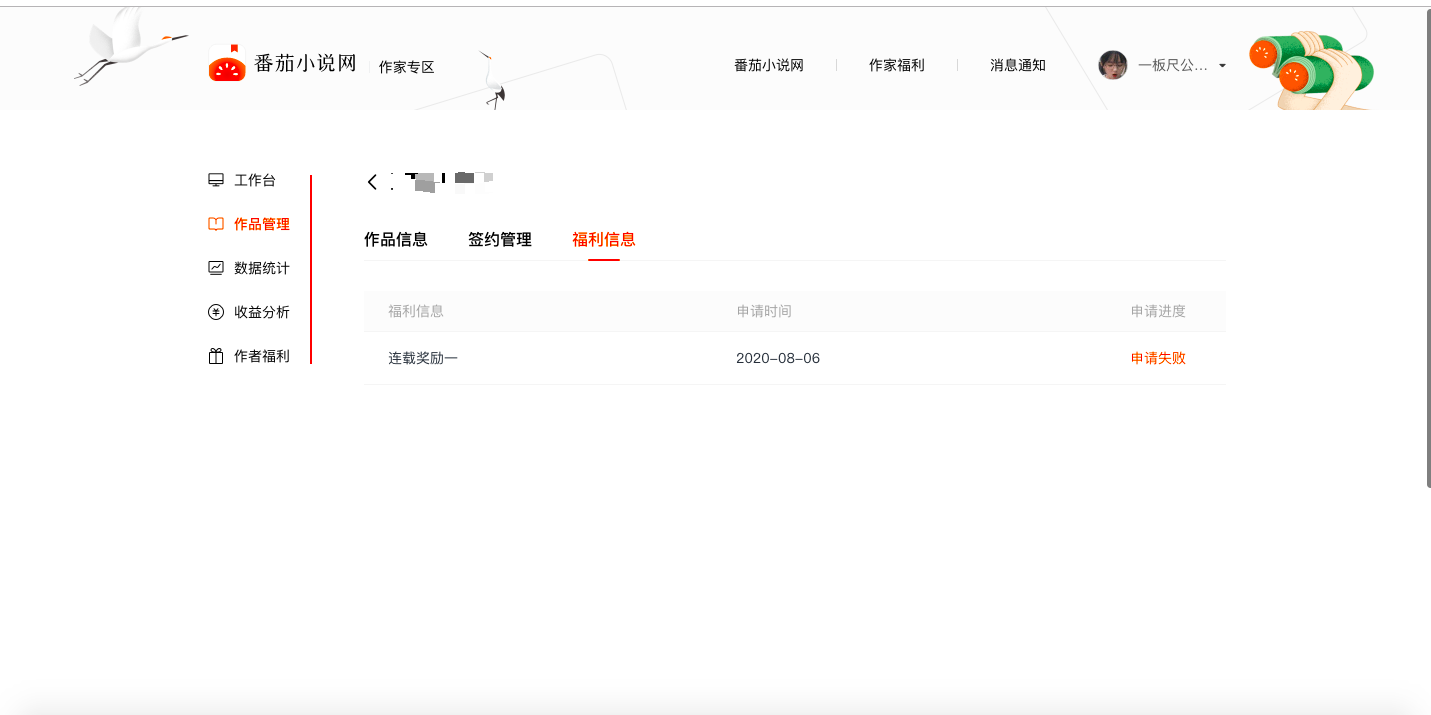Click the 番茄小说网 header link
This screenshot has width=1431, height=715.
[769, 65]
